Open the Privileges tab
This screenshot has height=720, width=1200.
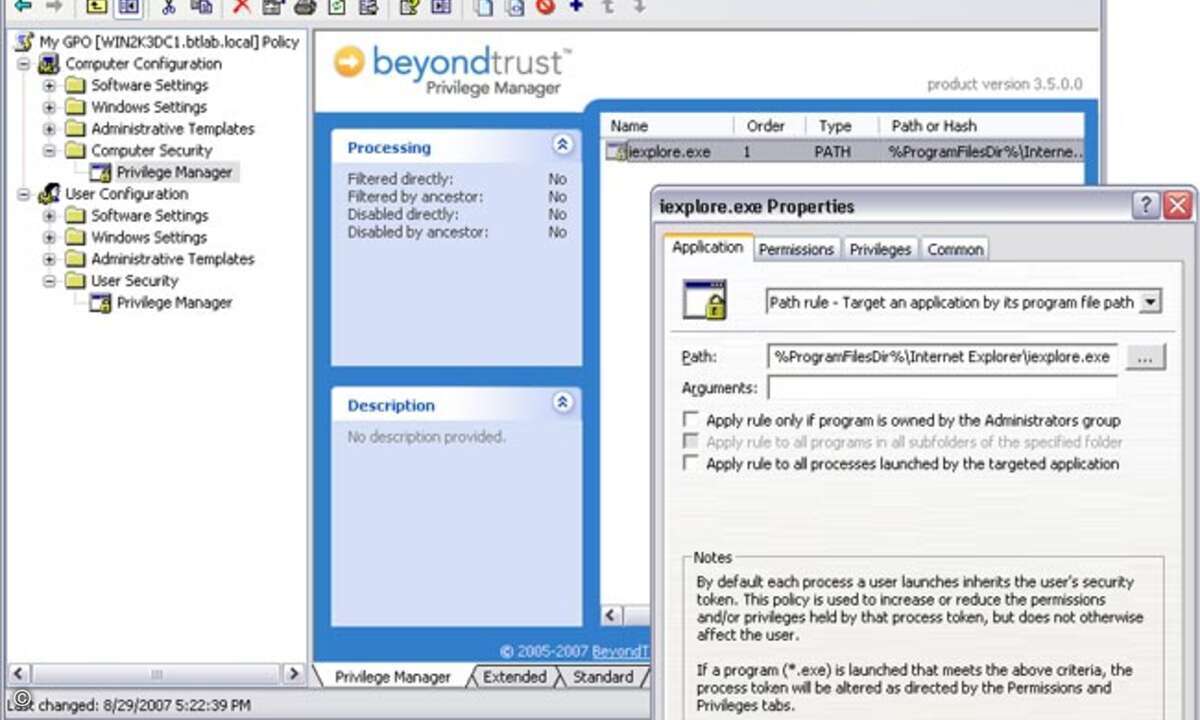880,249
